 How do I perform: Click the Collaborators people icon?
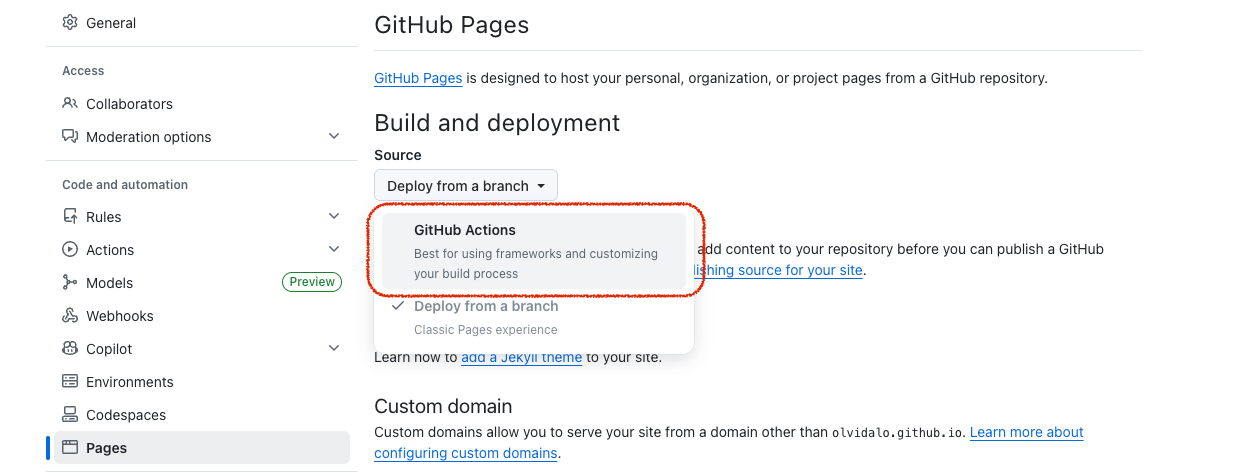pos(70,104)
